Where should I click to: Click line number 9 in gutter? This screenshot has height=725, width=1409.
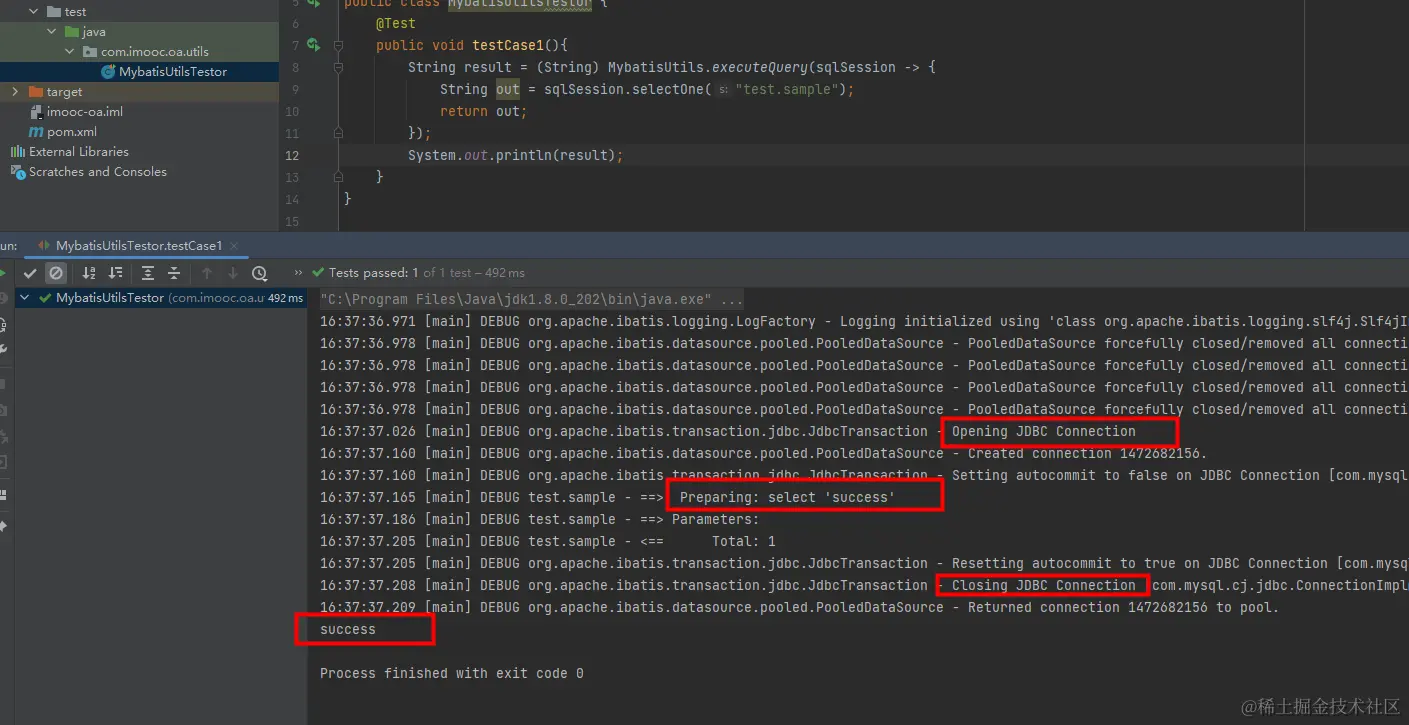coord(295,89)
